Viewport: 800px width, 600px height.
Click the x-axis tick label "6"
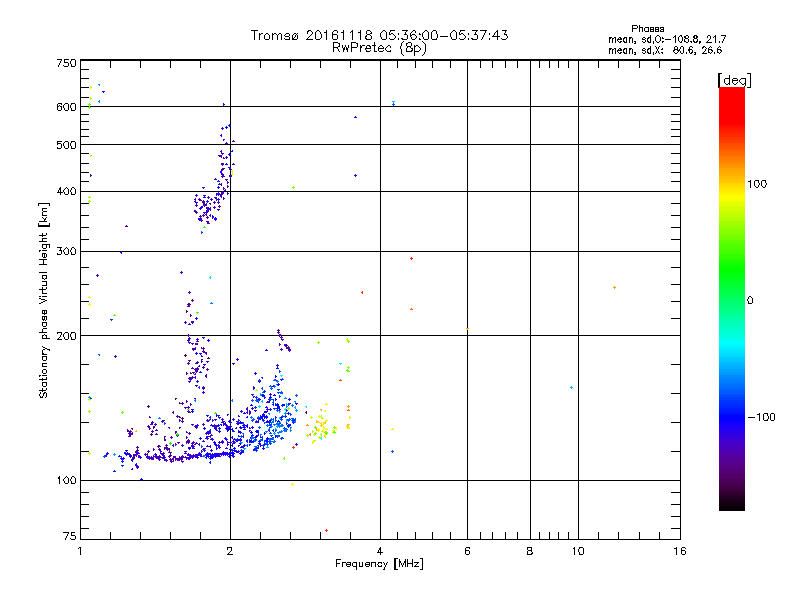click(467, 551)
